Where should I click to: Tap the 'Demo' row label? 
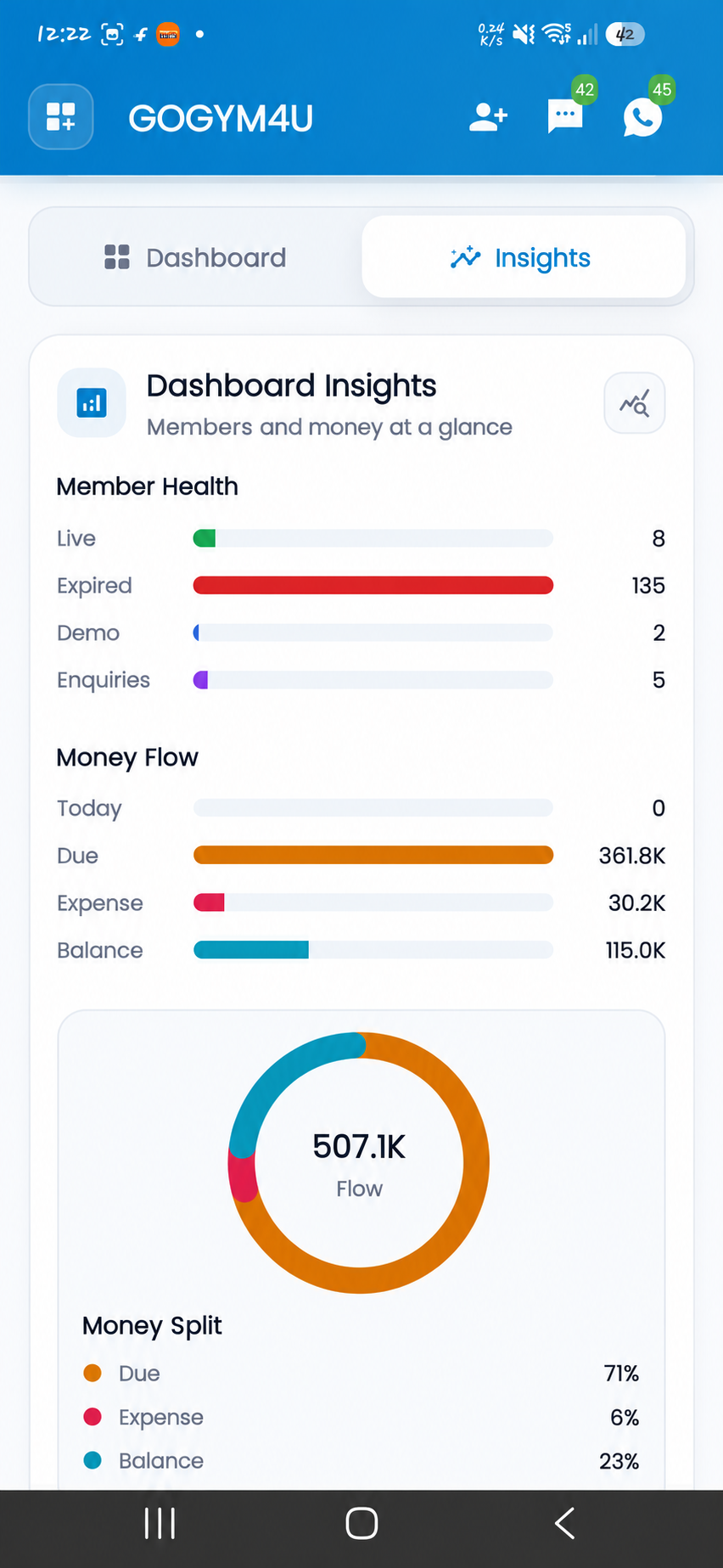(x=88, y=632)
